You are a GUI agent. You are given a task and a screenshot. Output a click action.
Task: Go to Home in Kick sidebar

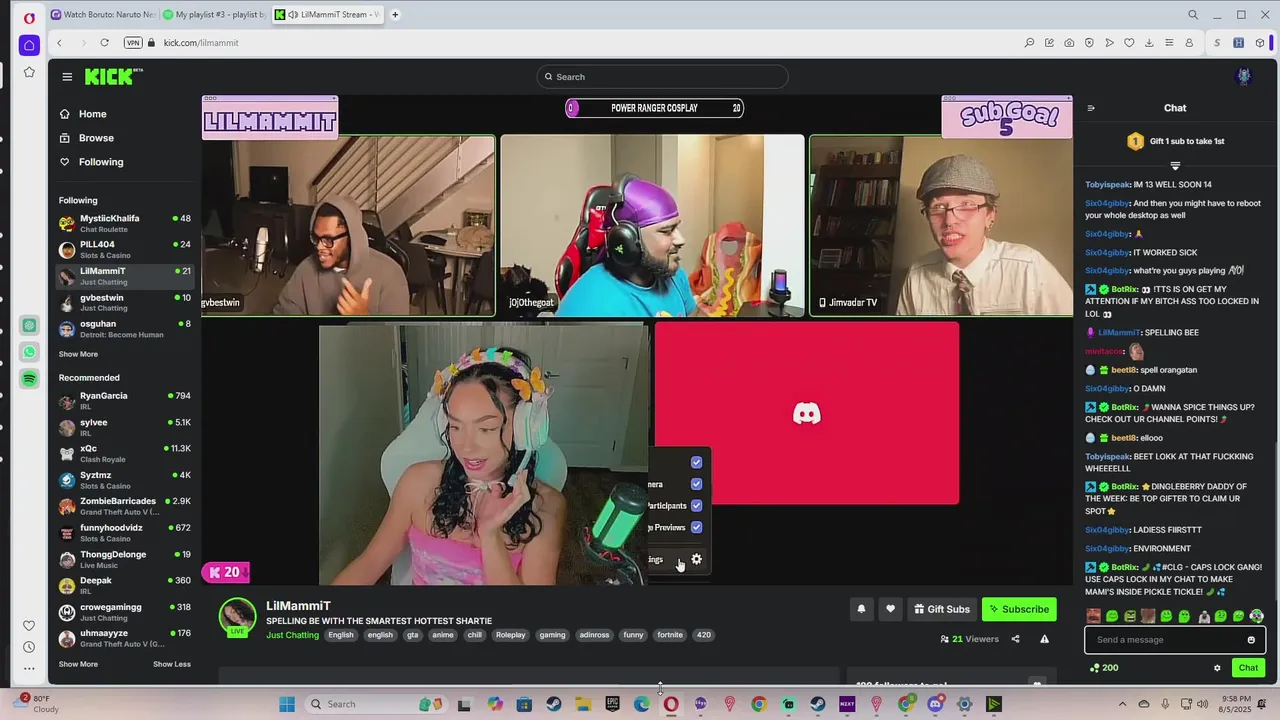click(83, 114)
